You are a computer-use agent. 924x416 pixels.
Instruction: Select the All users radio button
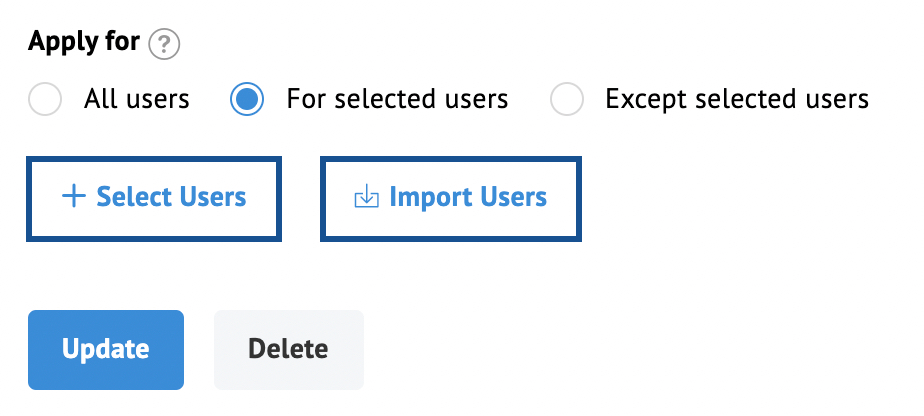tap(45, 99)
